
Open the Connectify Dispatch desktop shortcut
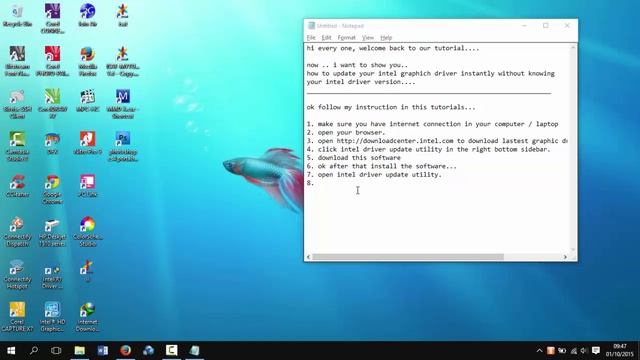coord(17,231)
